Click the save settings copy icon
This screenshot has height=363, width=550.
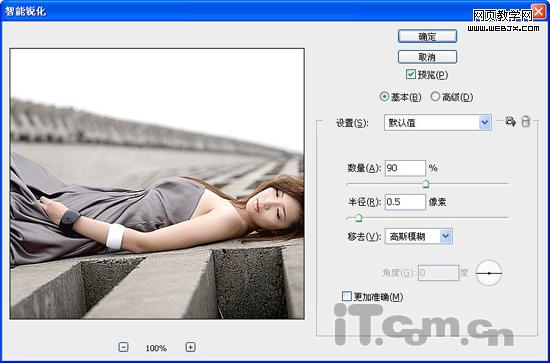[x=510, y=122]
